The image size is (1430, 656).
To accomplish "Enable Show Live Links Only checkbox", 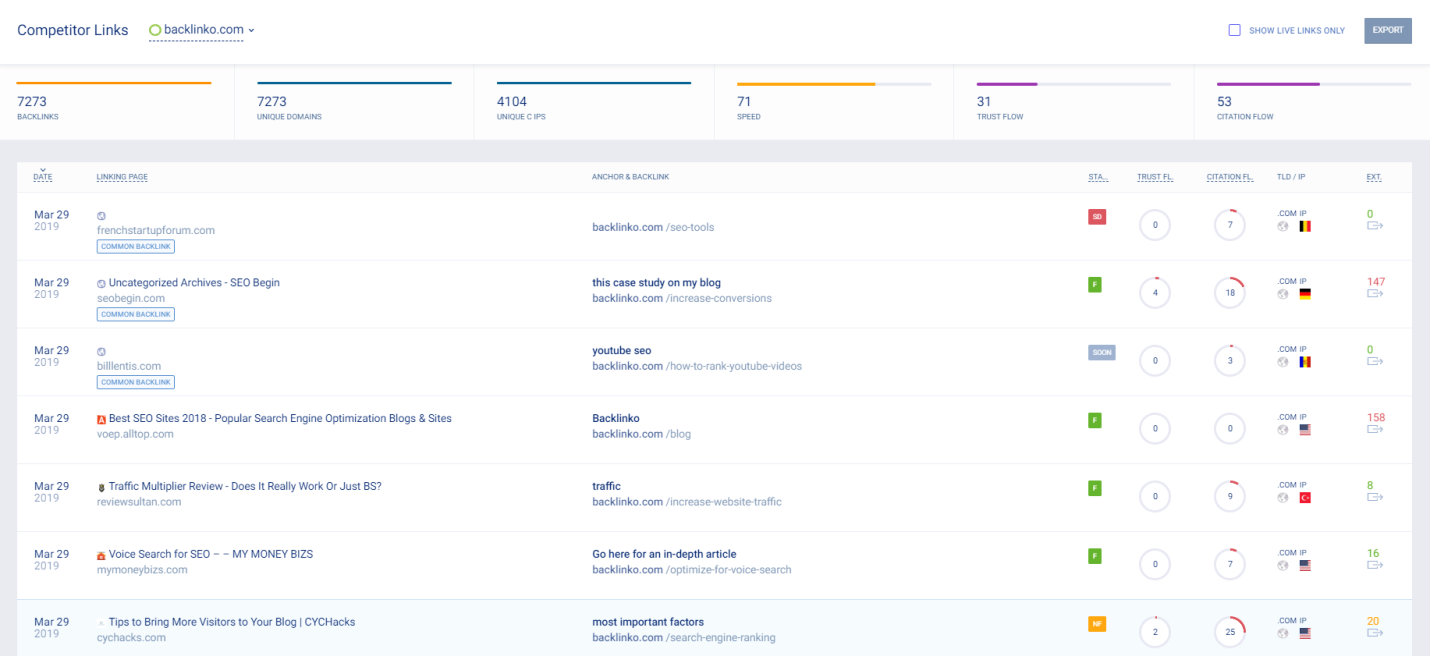I will (1235, 30).
